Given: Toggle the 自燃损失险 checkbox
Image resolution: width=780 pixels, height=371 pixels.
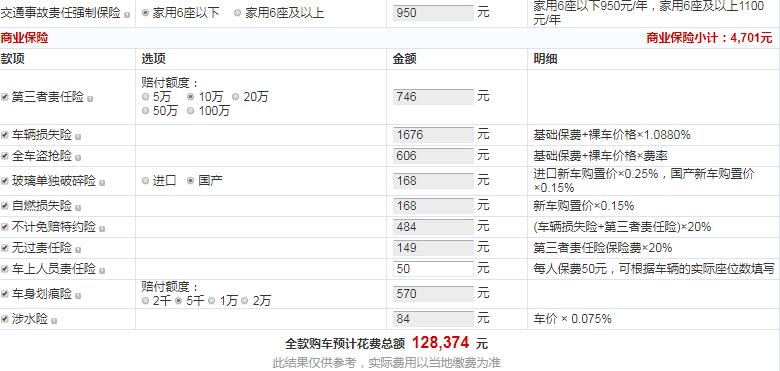Looking at the screenshot, I should [x=4, y=206].
